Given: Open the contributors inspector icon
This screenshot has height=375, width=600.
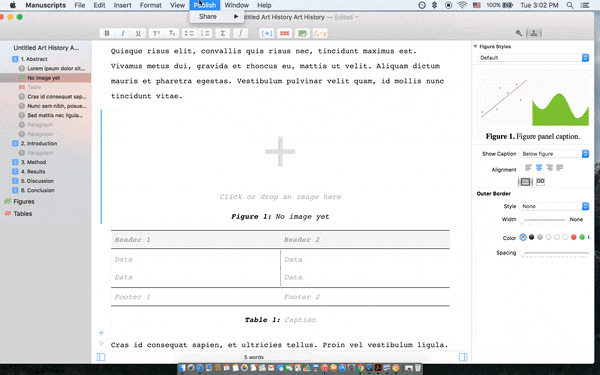Looking at the screenshot, I should pyautogui.click(x=534, y=33).
